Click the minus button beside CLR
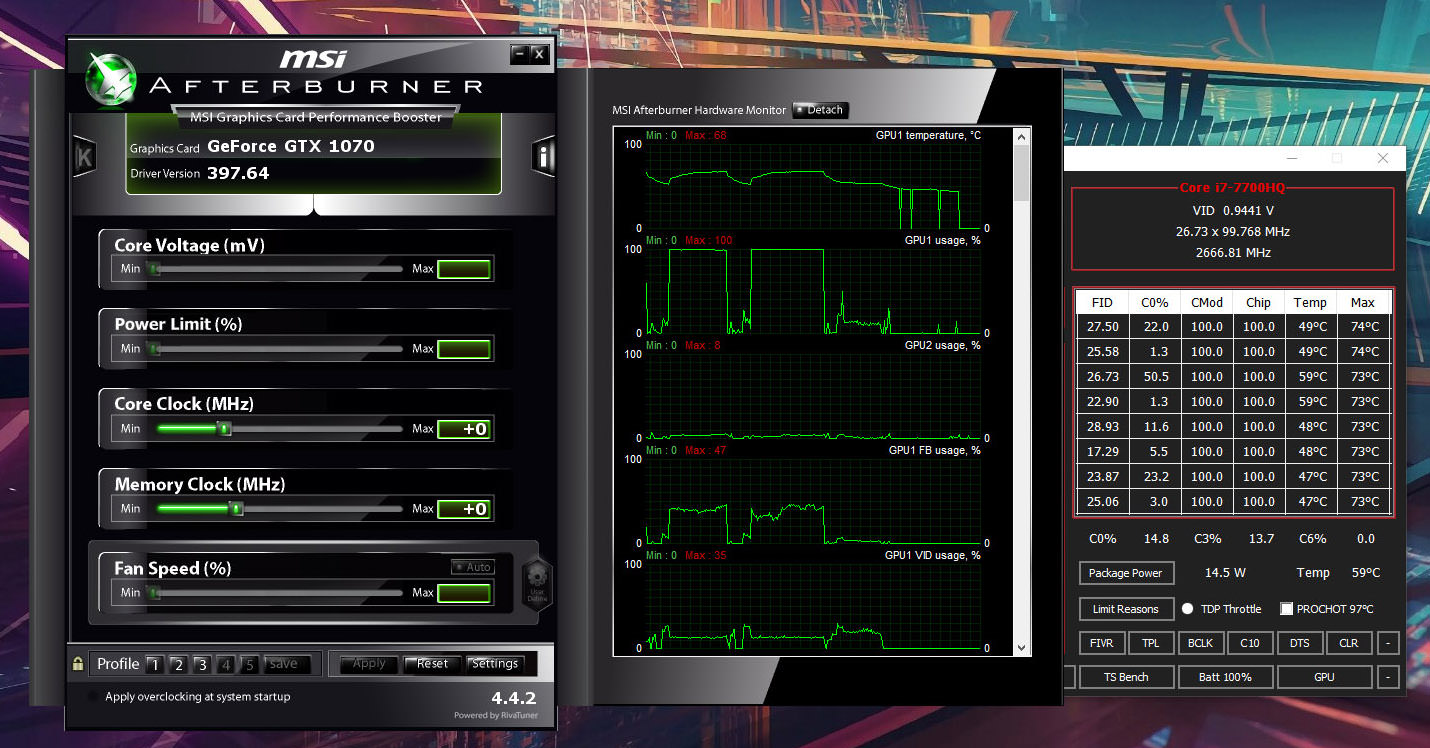Screen dimensions: 1430x748 click(x=1387, y=643)
